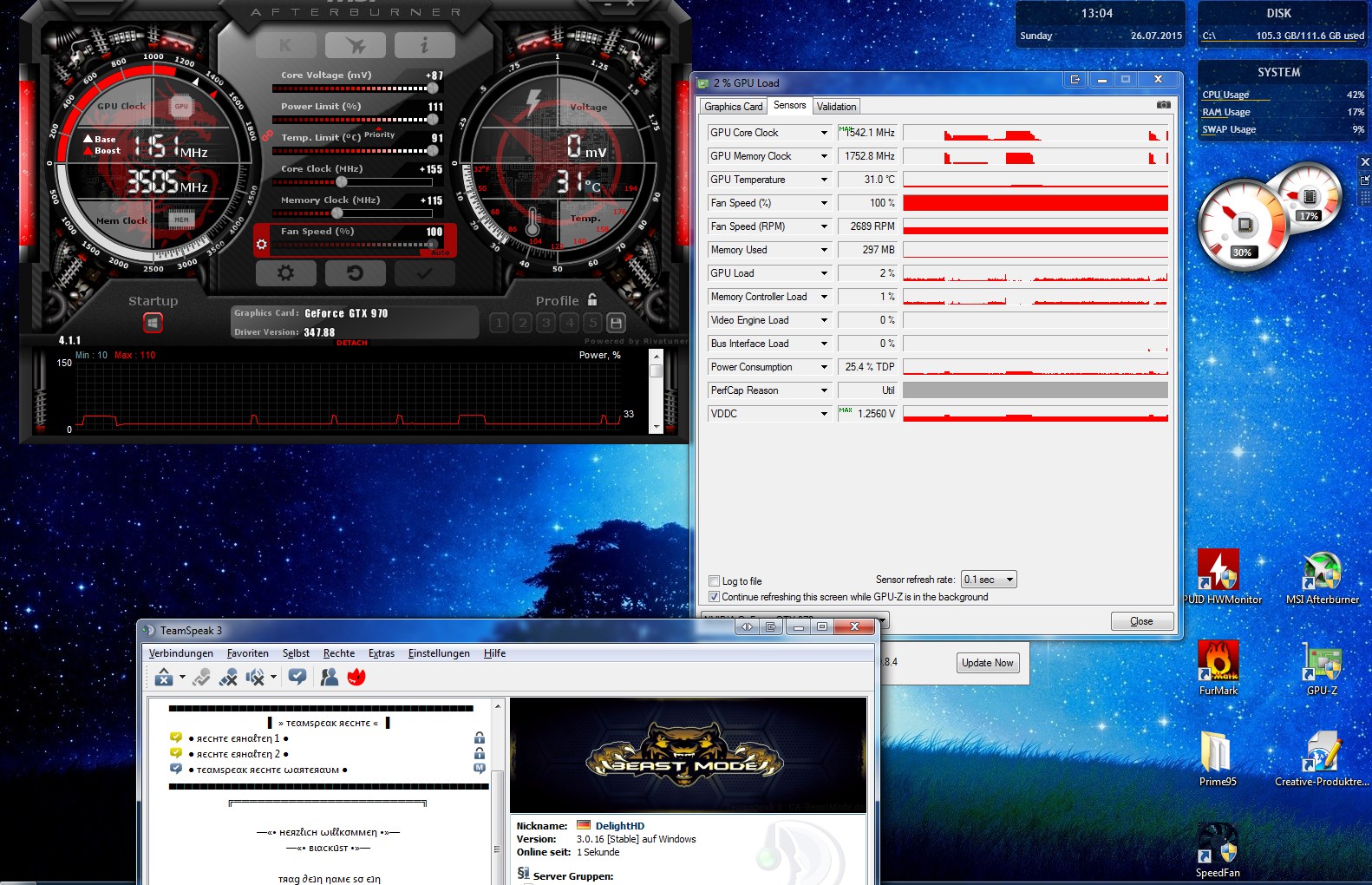Reset Afterburner settings with the circular arrow
Viewport: 1372px width, 885px height.
point(355,272)
